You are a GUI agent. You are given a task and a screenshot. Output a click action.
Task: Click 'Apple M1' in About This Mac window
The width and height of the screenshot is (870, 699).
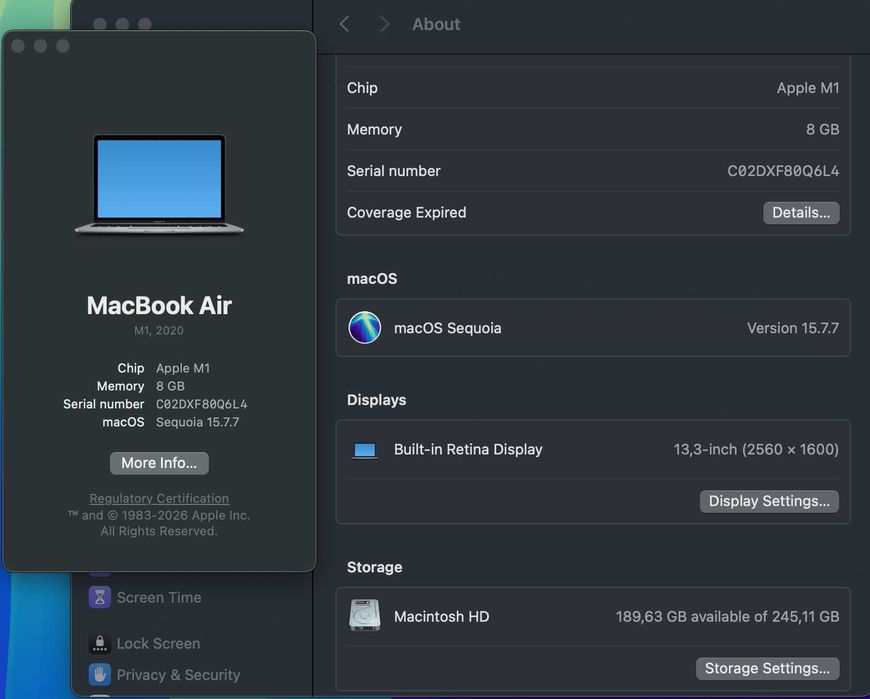(x=183, y=368)
